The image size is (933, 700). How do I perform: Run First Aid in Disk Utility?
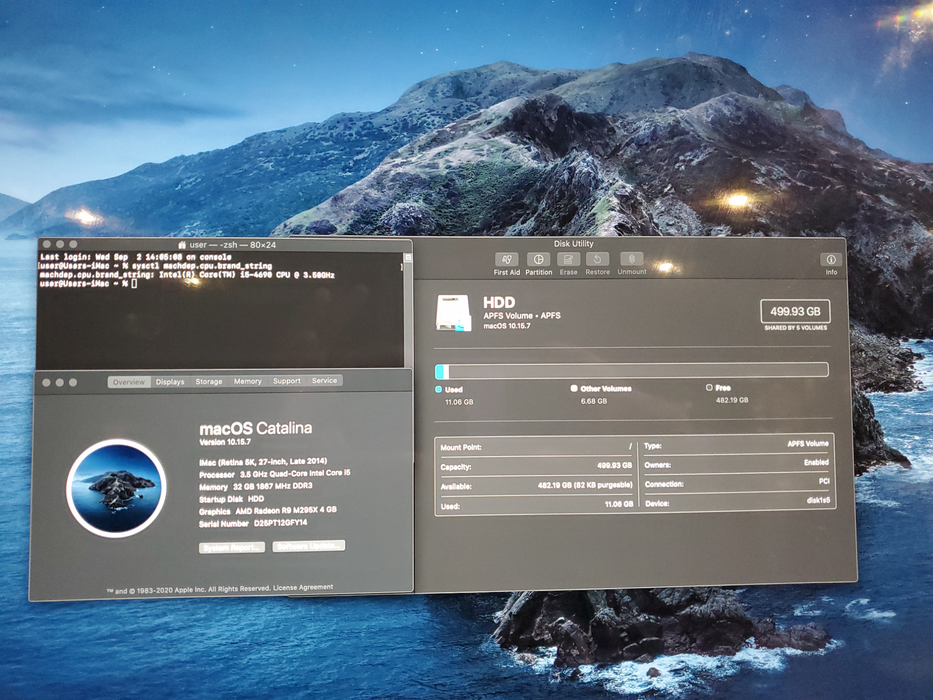tap(506, 264)
